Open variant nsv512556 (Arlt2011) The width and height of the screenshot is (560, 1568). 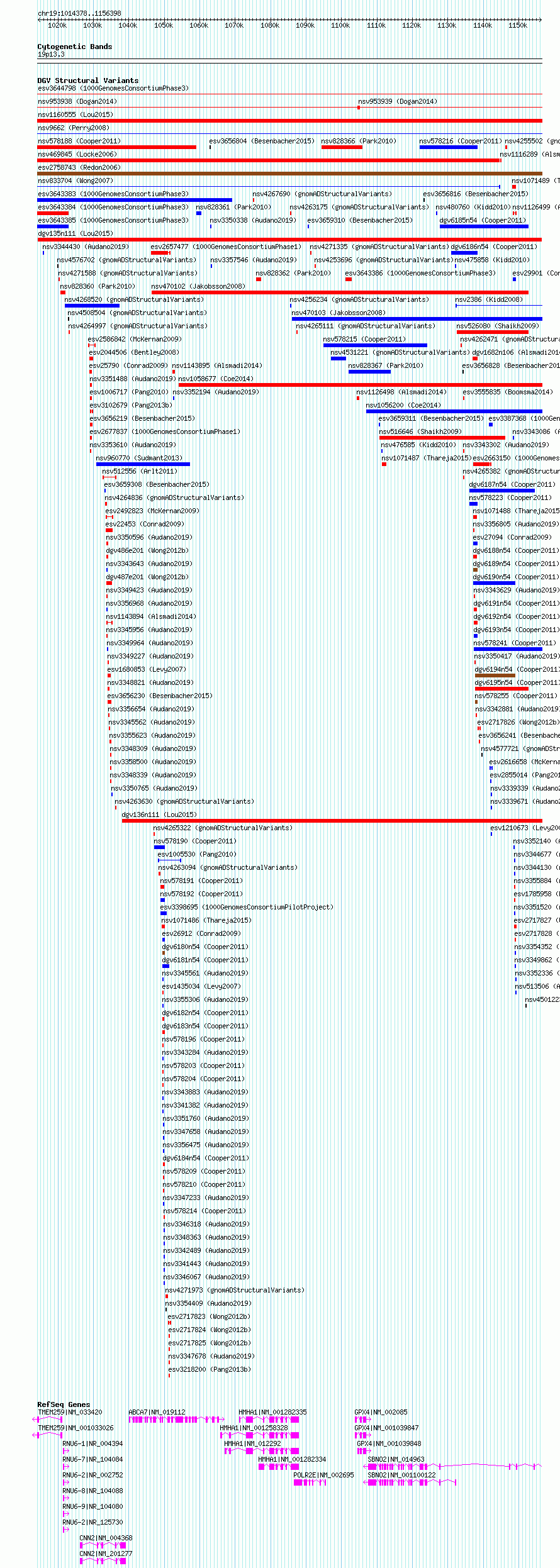coord(140,471)
